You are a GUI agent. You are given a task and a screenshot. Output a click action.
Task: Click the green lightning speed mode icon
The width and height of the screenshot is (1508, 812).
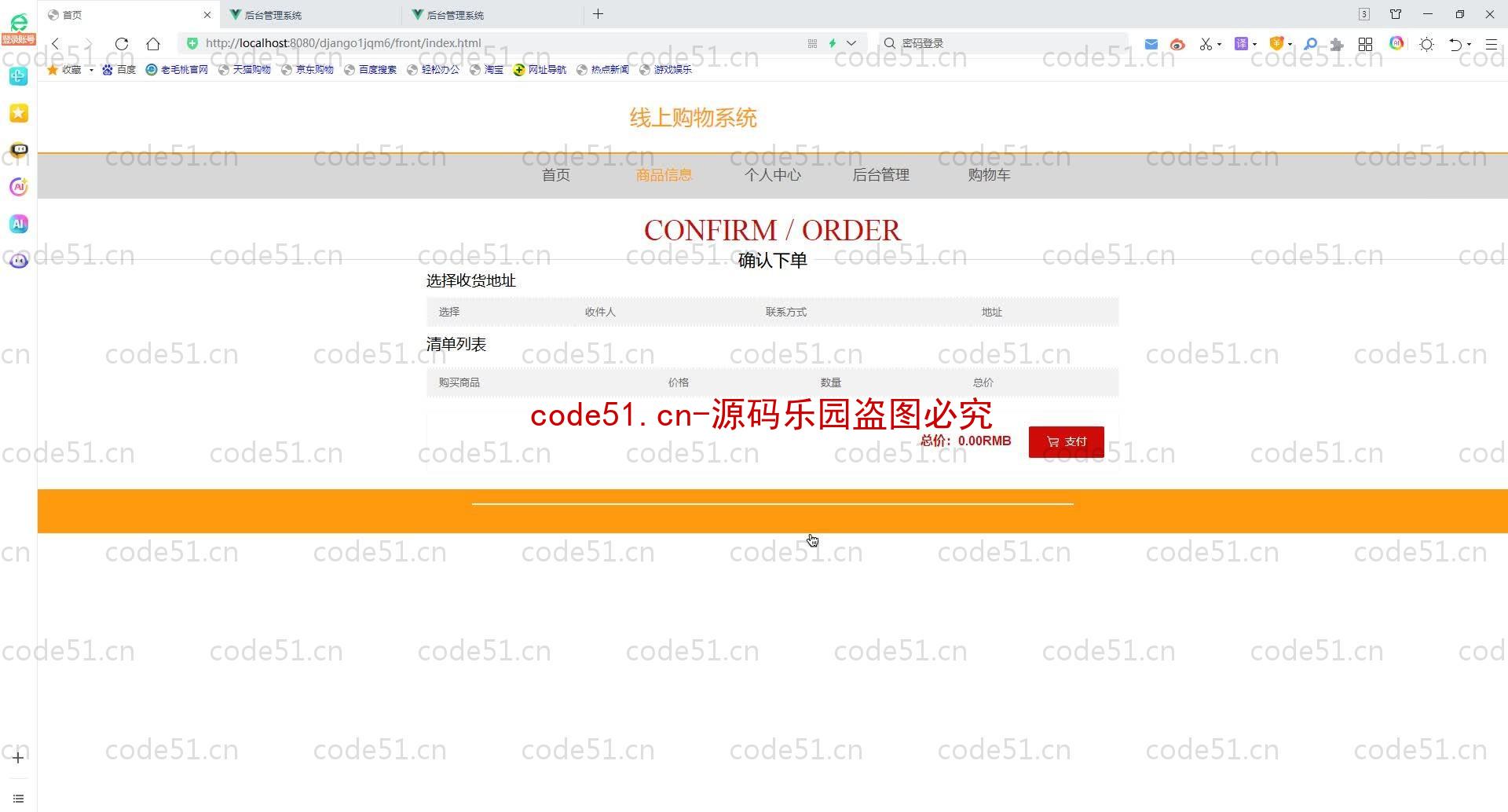833,43
